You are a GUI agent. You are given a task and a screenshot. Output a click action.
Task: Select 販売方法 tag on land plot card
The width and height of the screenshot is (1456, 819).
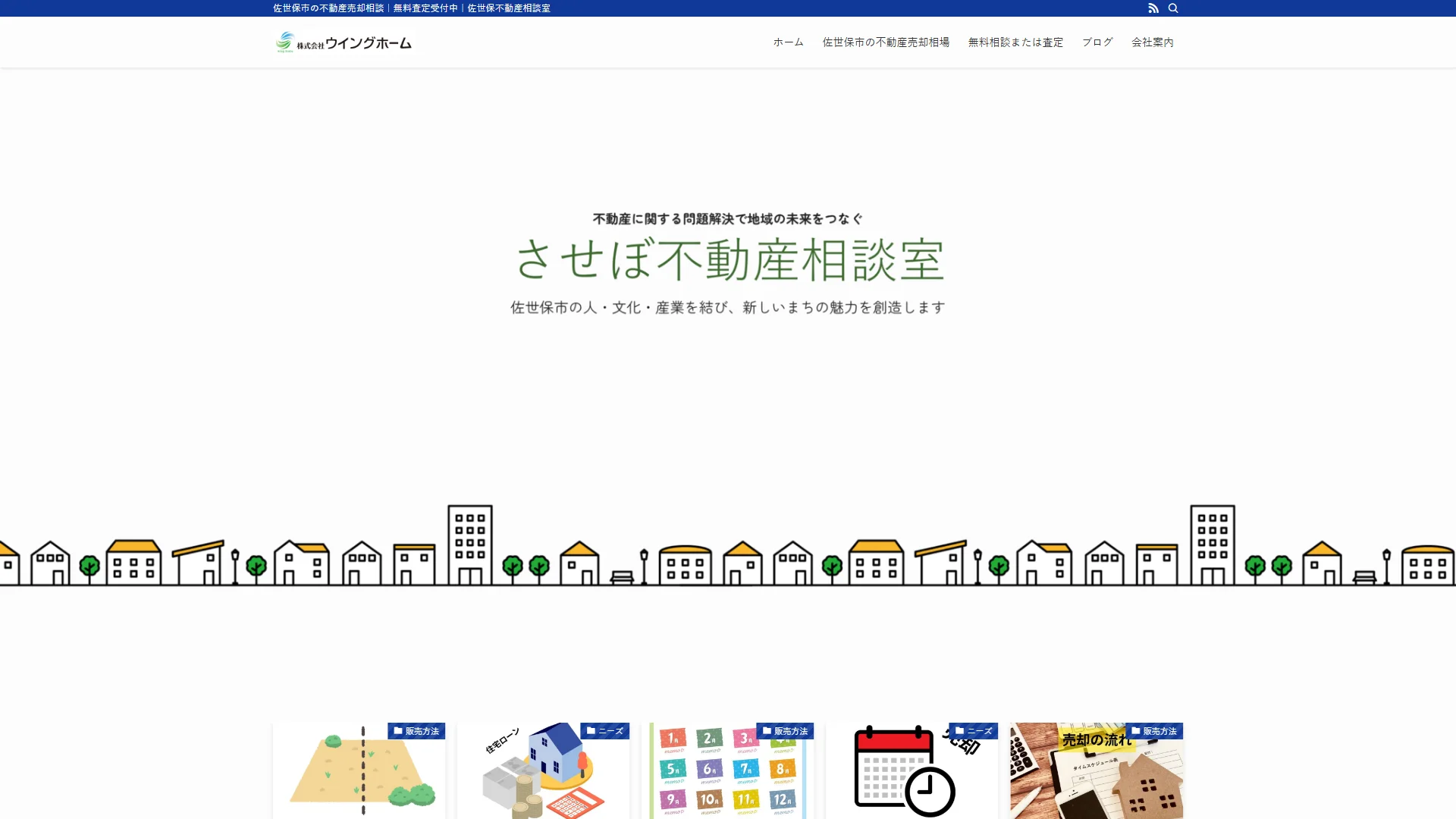pyautogui.click(x=416, y=731)
